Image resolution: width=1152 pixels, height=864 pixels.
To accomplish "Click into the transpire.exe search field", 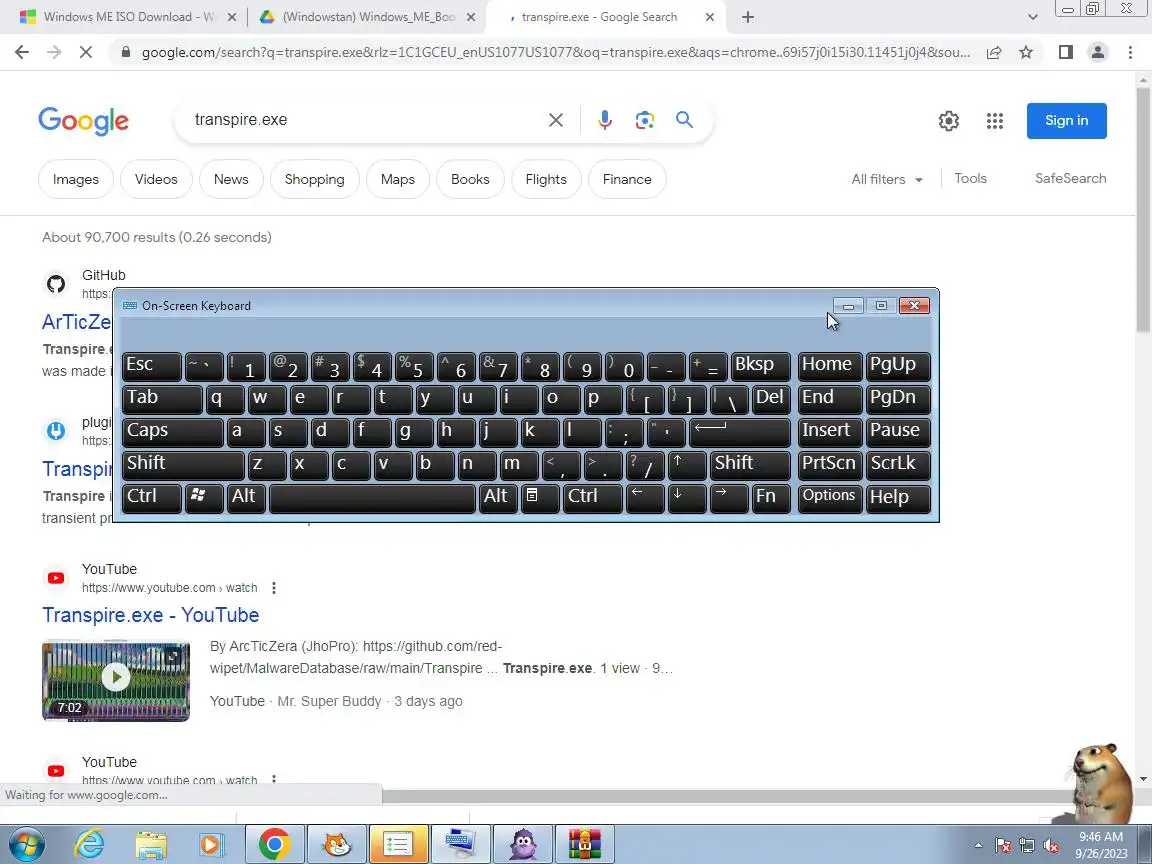I will coord(364,120).
